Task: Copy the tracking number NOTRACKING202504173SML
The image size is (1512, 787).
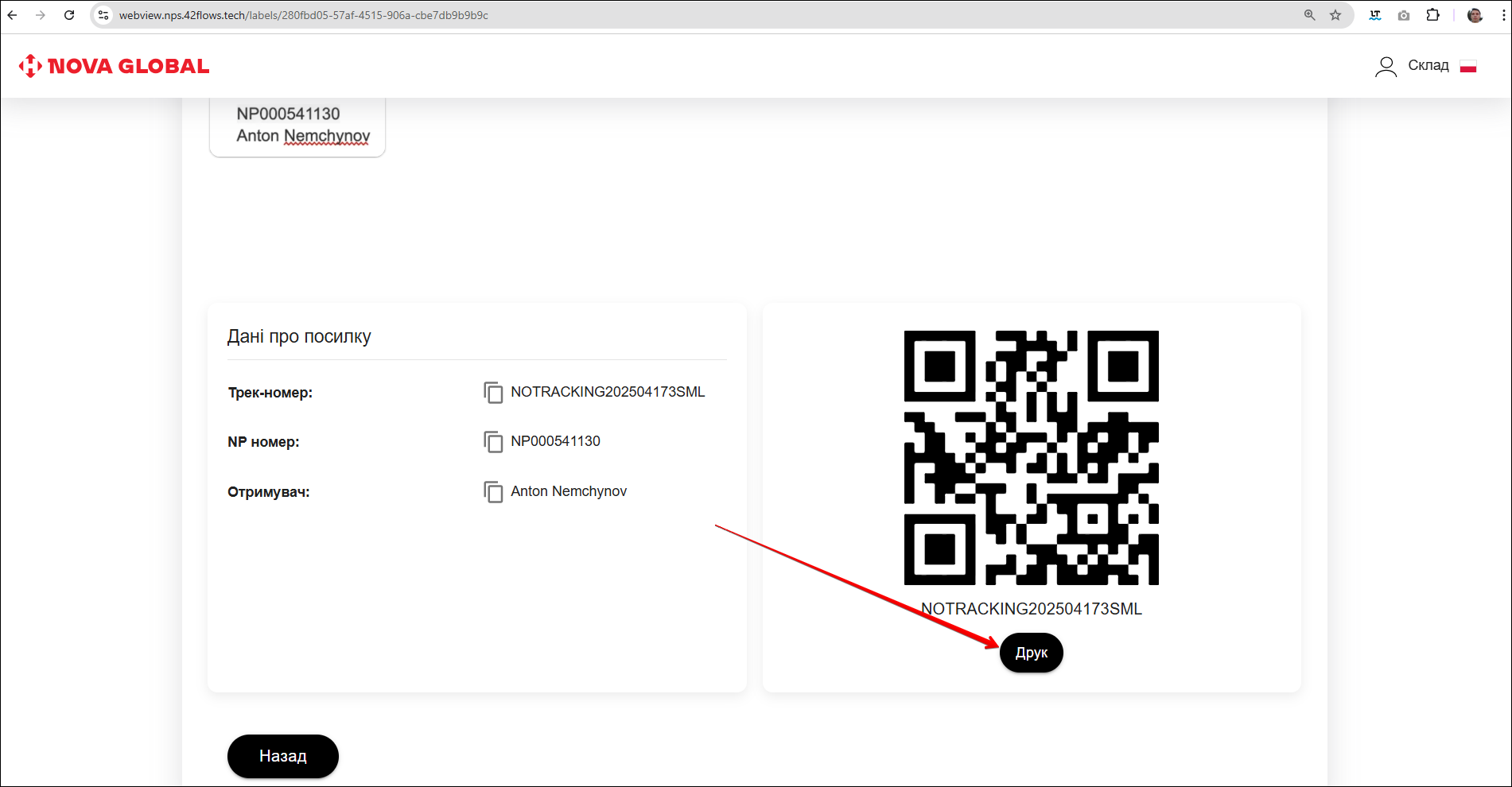Action: pyautogui.click(x=493, y=393)
